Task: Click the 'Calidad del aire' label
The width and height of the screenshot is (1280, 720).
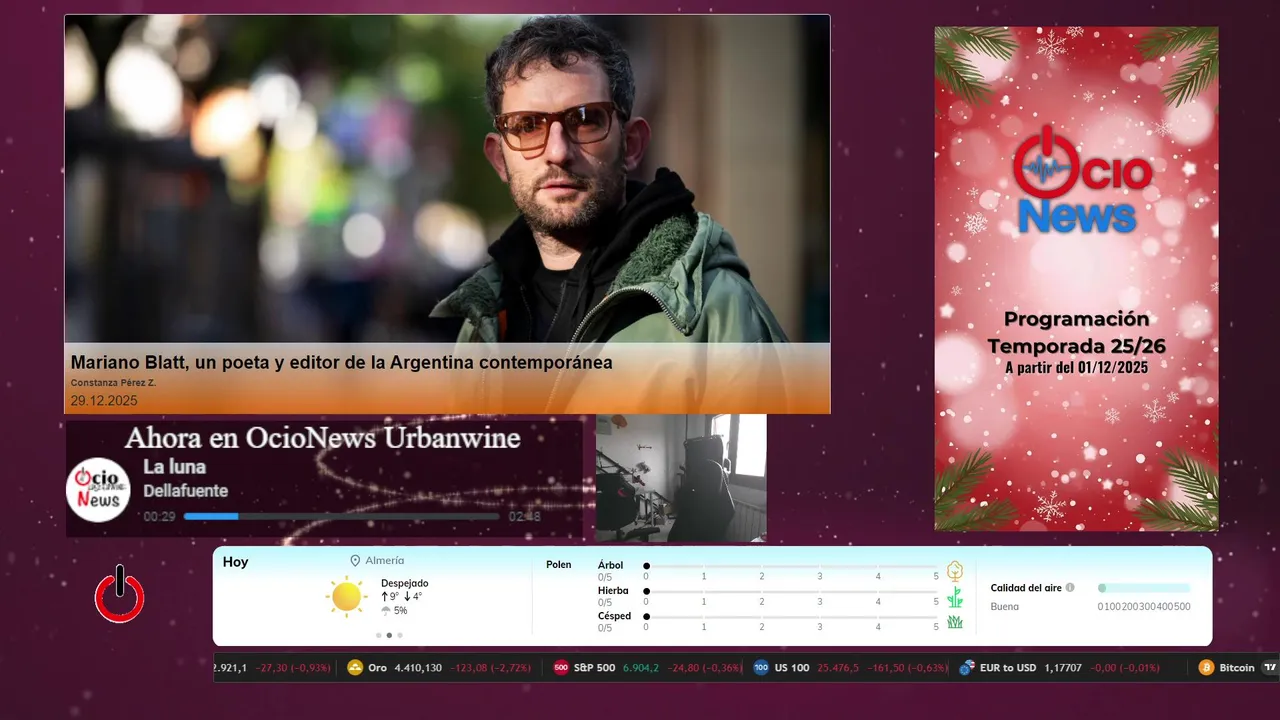Action: pyautogui.click(x=1026, y=588)
